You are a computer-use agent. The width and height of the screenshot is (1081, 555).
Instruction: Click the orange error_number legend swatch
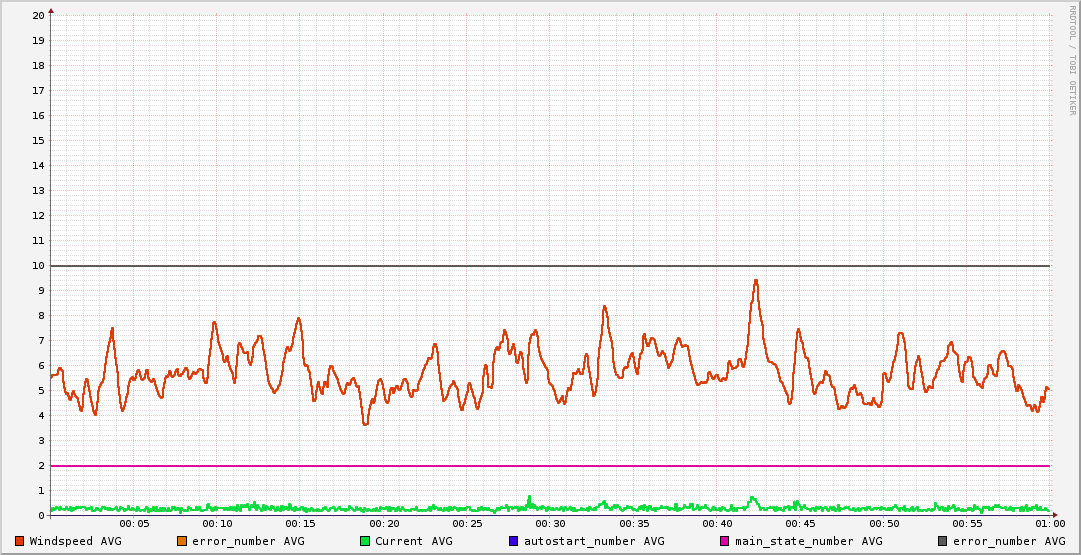coord(182,541)
